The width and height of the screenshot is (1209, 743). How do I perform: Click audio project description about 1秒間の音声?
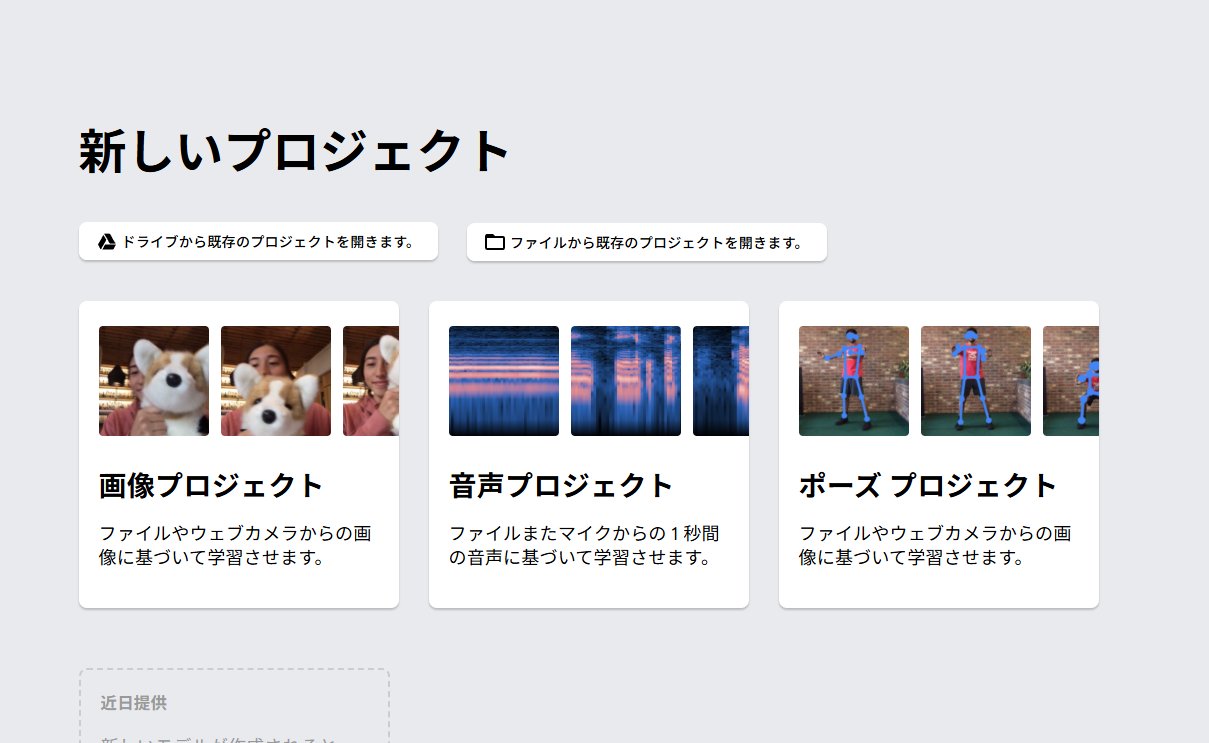584,545
